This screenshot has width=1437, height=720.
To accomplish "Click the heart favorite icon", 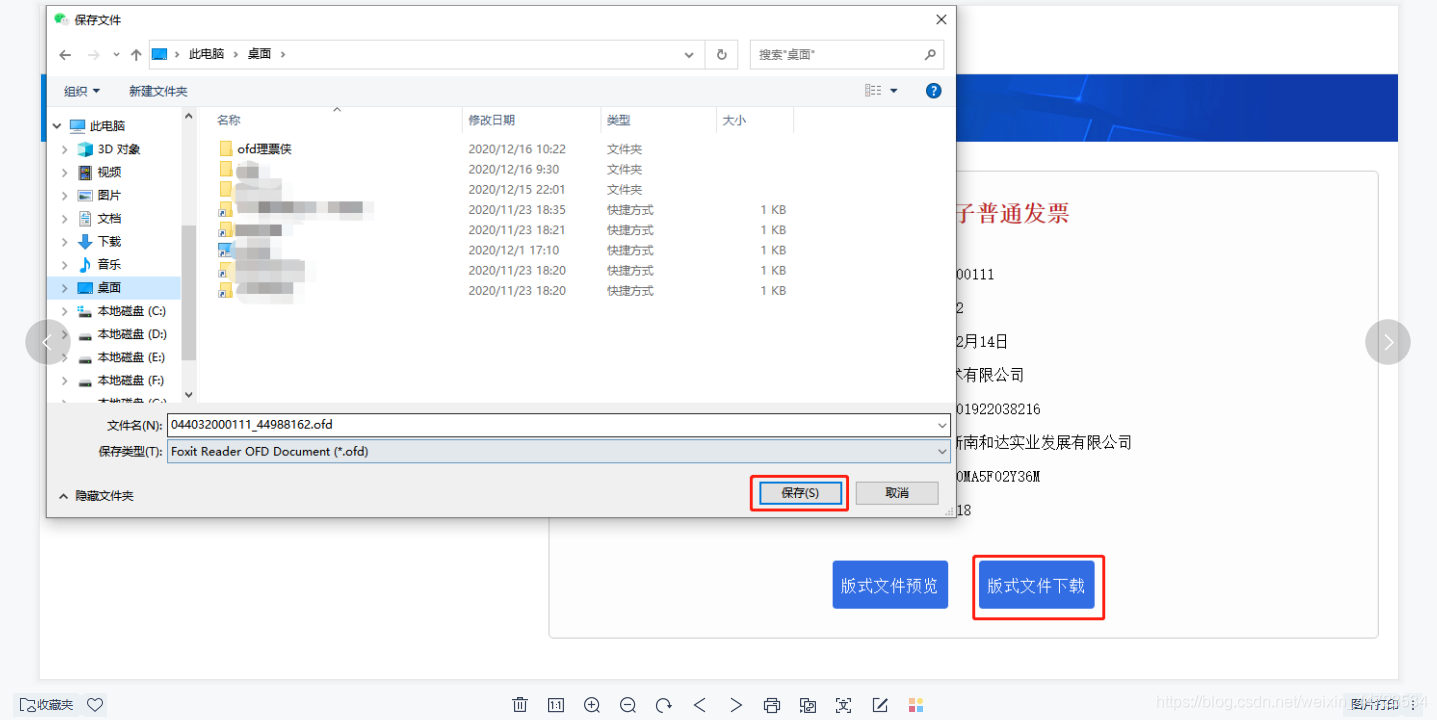I will 95,705.
